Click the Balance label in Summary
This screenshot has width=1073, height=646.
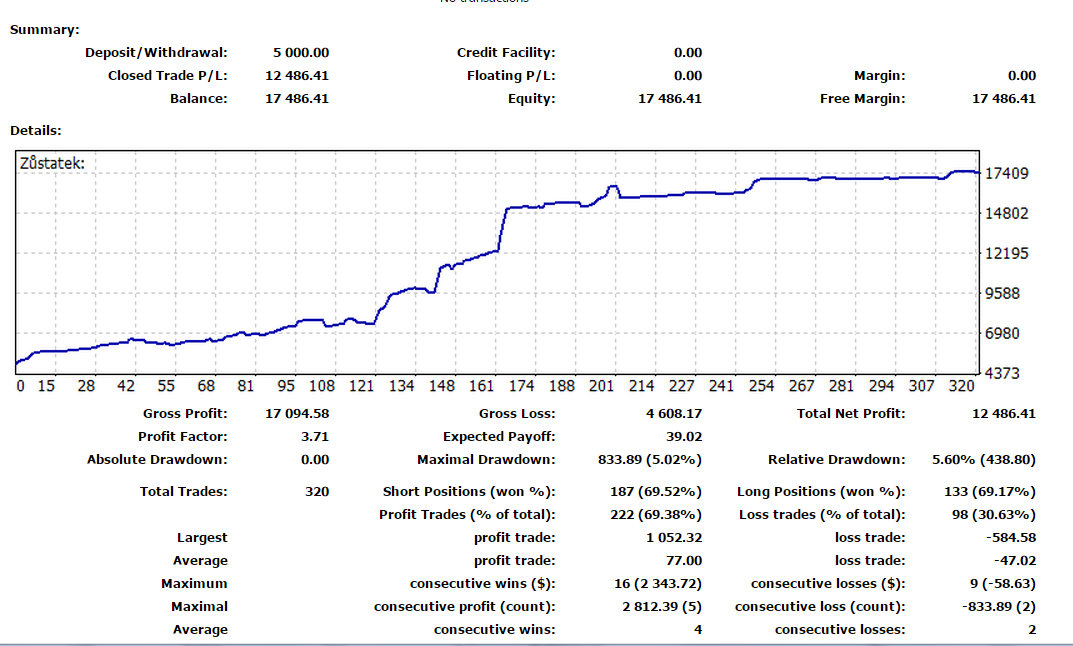click(x=198, y=99)
